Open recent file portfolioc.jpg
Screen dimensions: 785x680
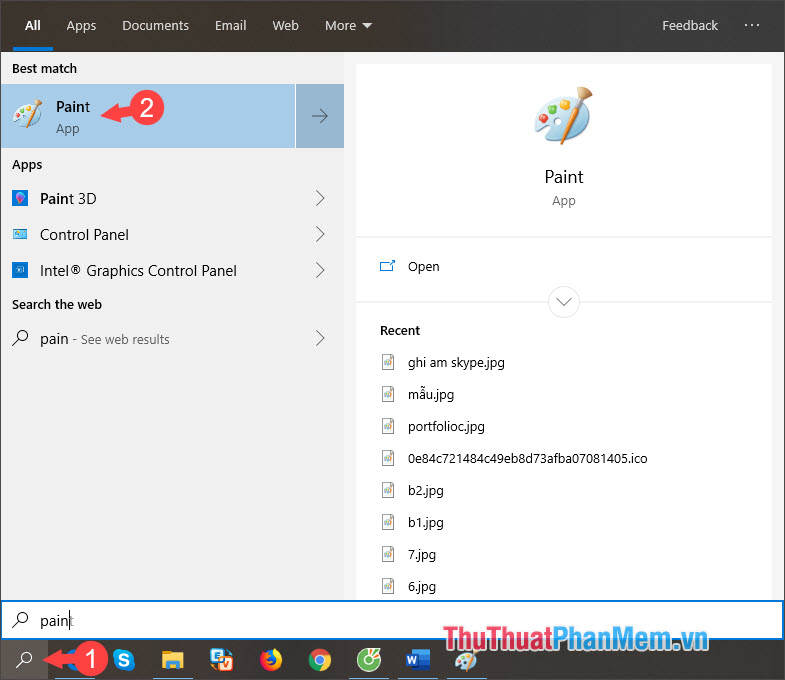point(446,426)
